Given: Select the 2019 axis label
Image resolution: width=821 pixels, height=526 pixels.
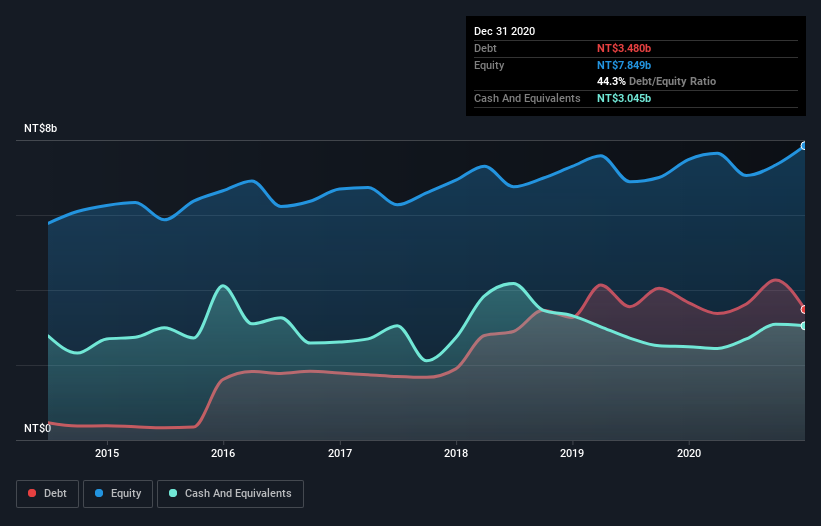Looking at the screenshot, I should point(572,453).
